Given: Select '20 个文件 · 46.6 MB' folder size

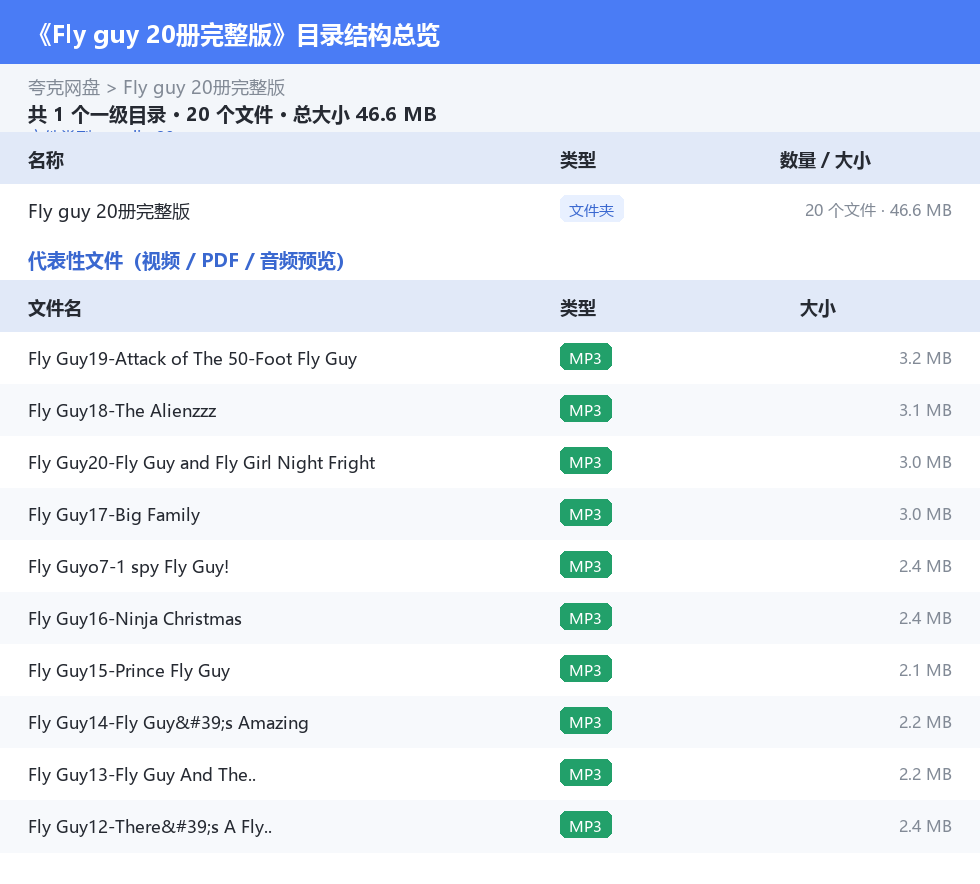Looking at the screenshot, I should click(x=878, y=211).
